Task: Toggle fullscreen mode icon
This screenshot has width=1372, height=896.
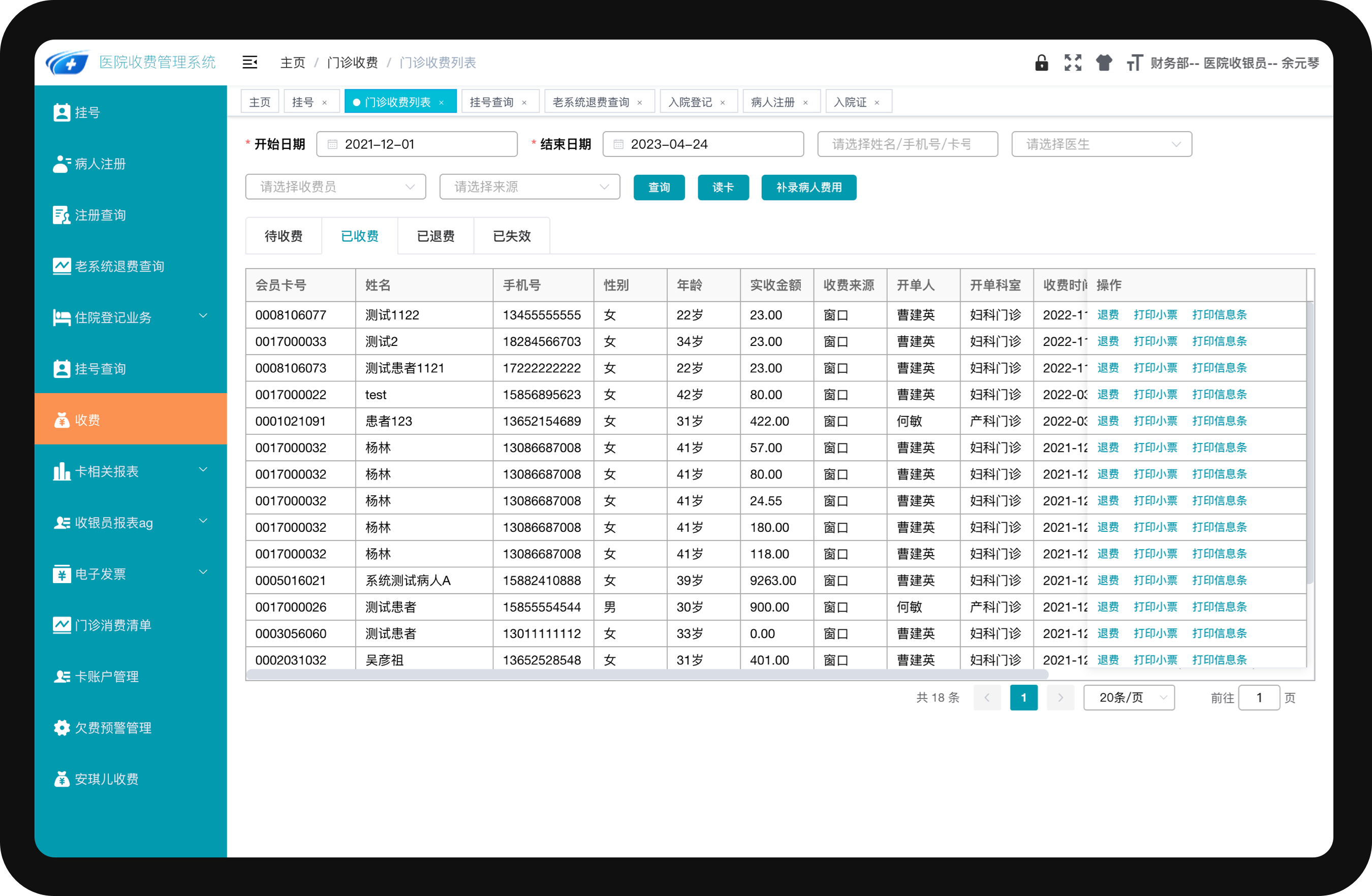Action: point(1073,62)
